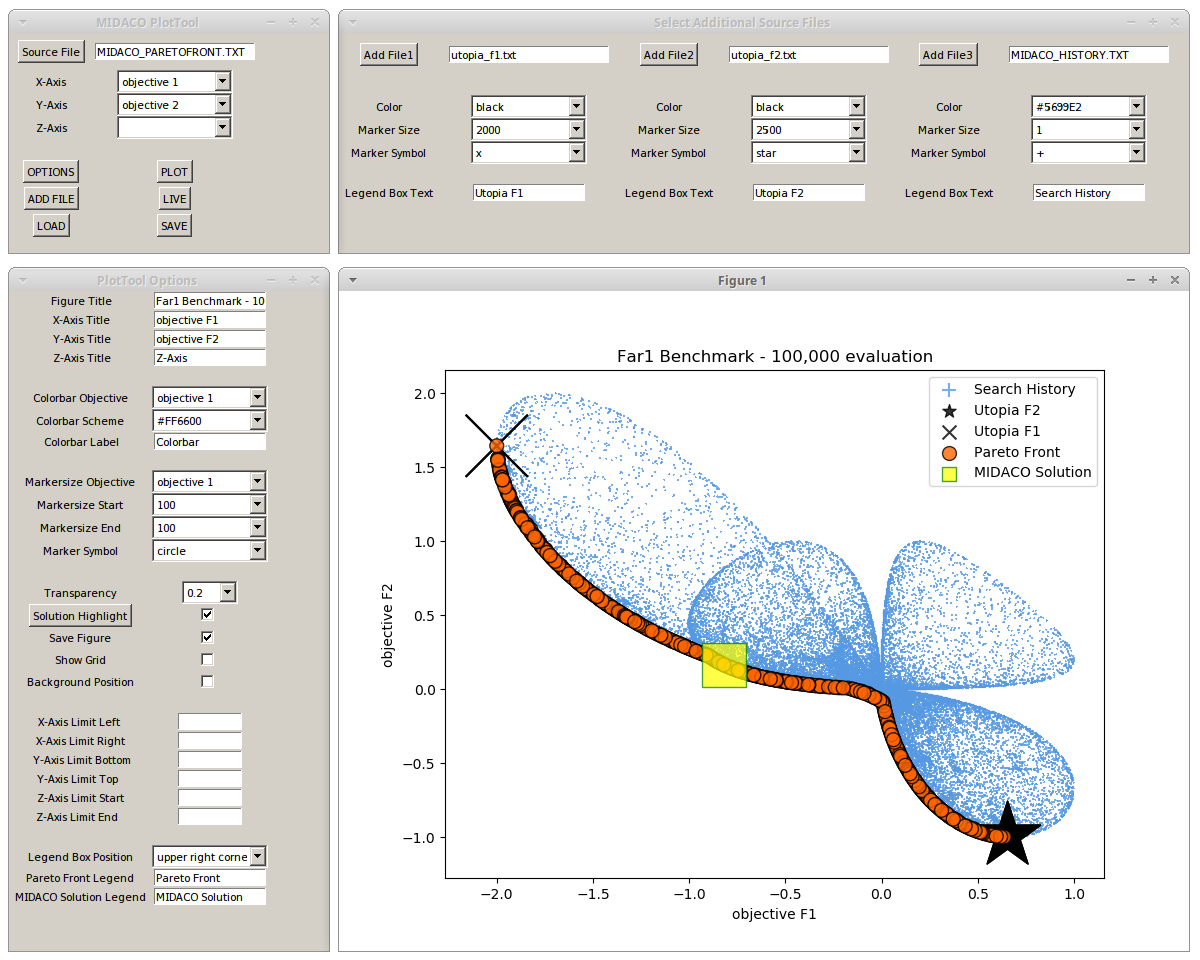
Task: Click the Colorbar Label field
Action: pos(210,441)
